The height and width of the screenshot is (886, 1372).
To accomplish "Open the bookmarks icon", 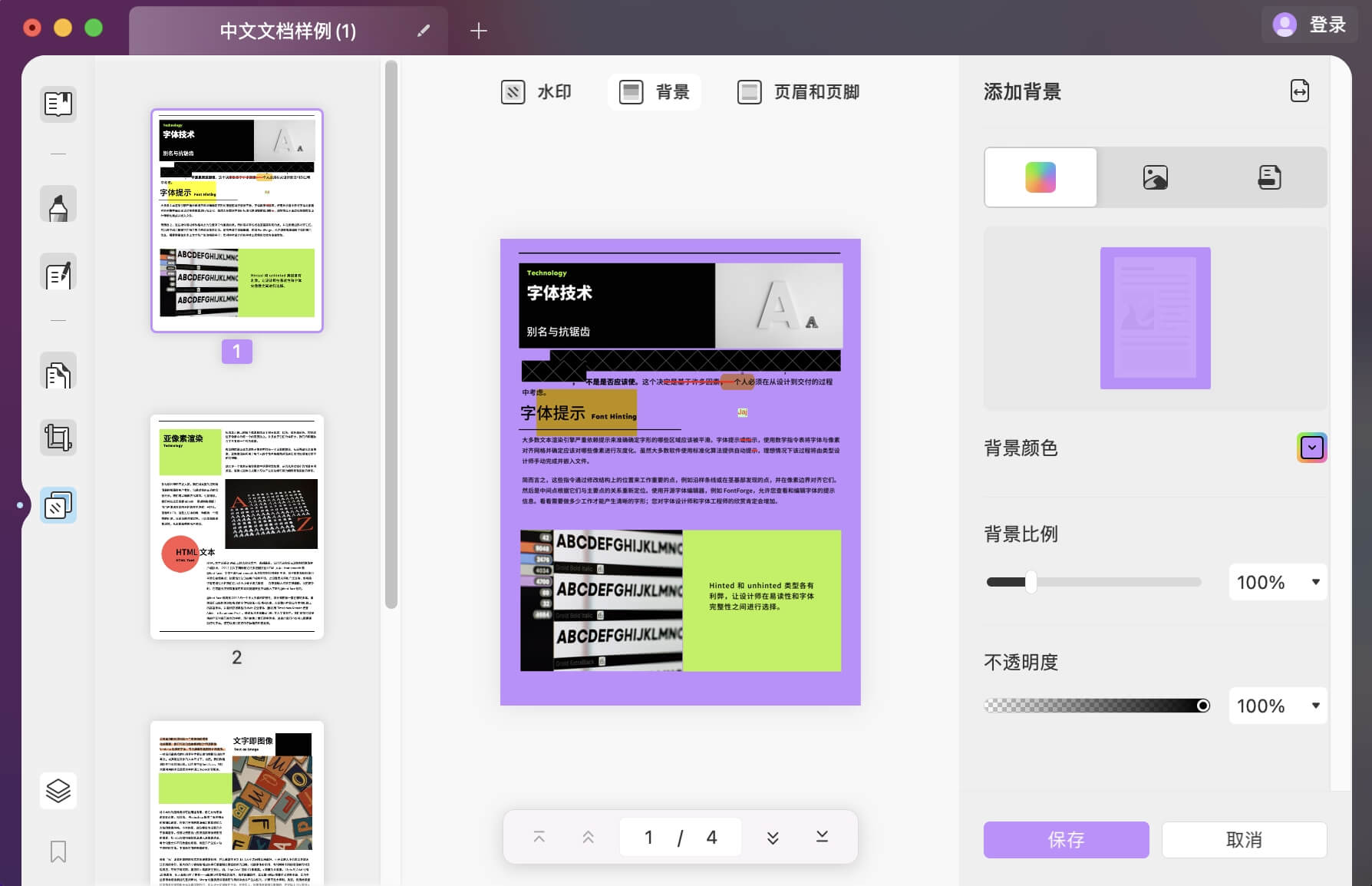I will click(x=58, y=851).
